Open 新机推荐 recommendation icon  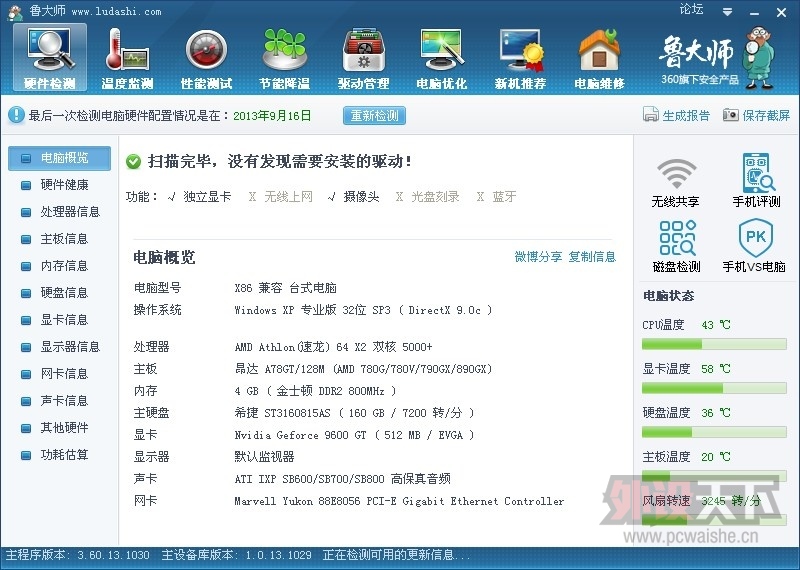520,57
